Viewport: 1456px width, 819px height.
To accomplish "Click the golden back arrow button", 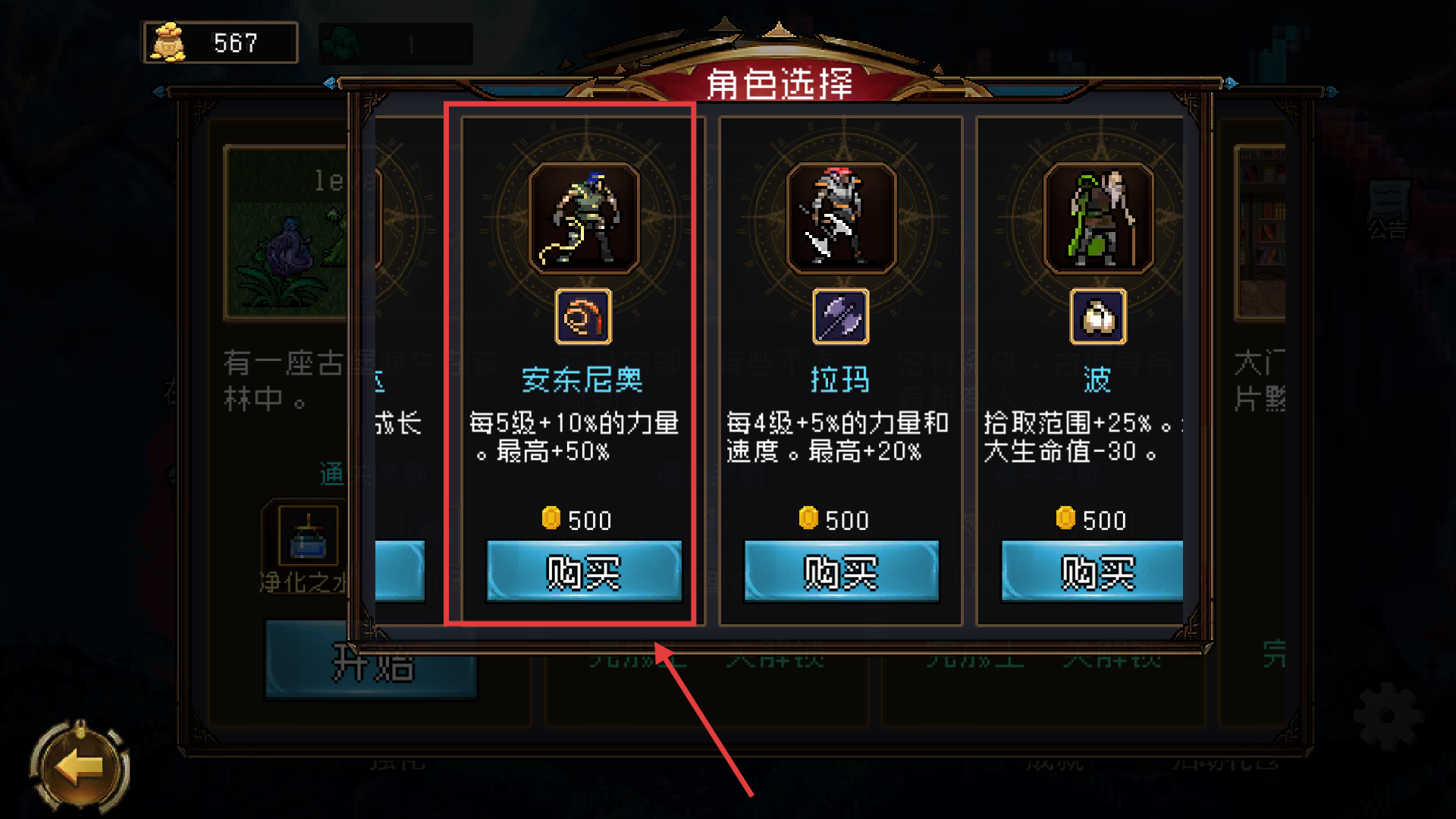I will tap(80, 767).
